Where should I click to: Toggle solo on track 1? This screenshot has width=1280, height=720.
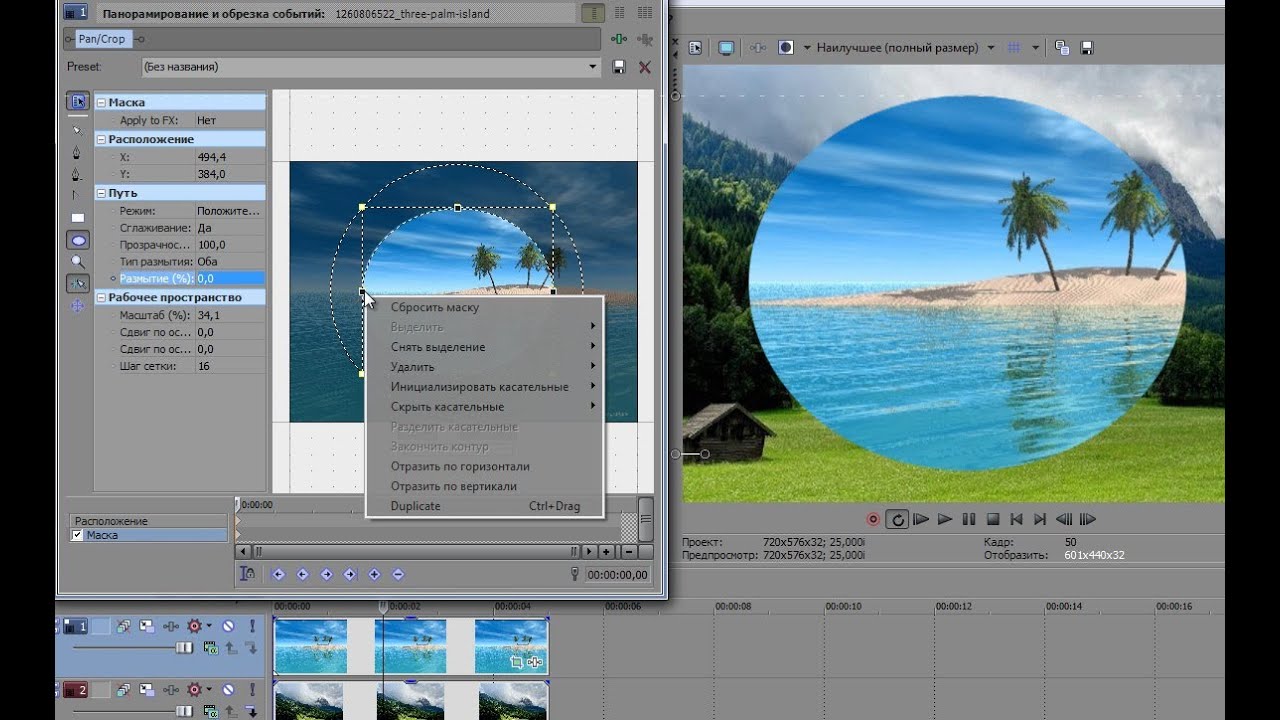(x=252, y=626)
